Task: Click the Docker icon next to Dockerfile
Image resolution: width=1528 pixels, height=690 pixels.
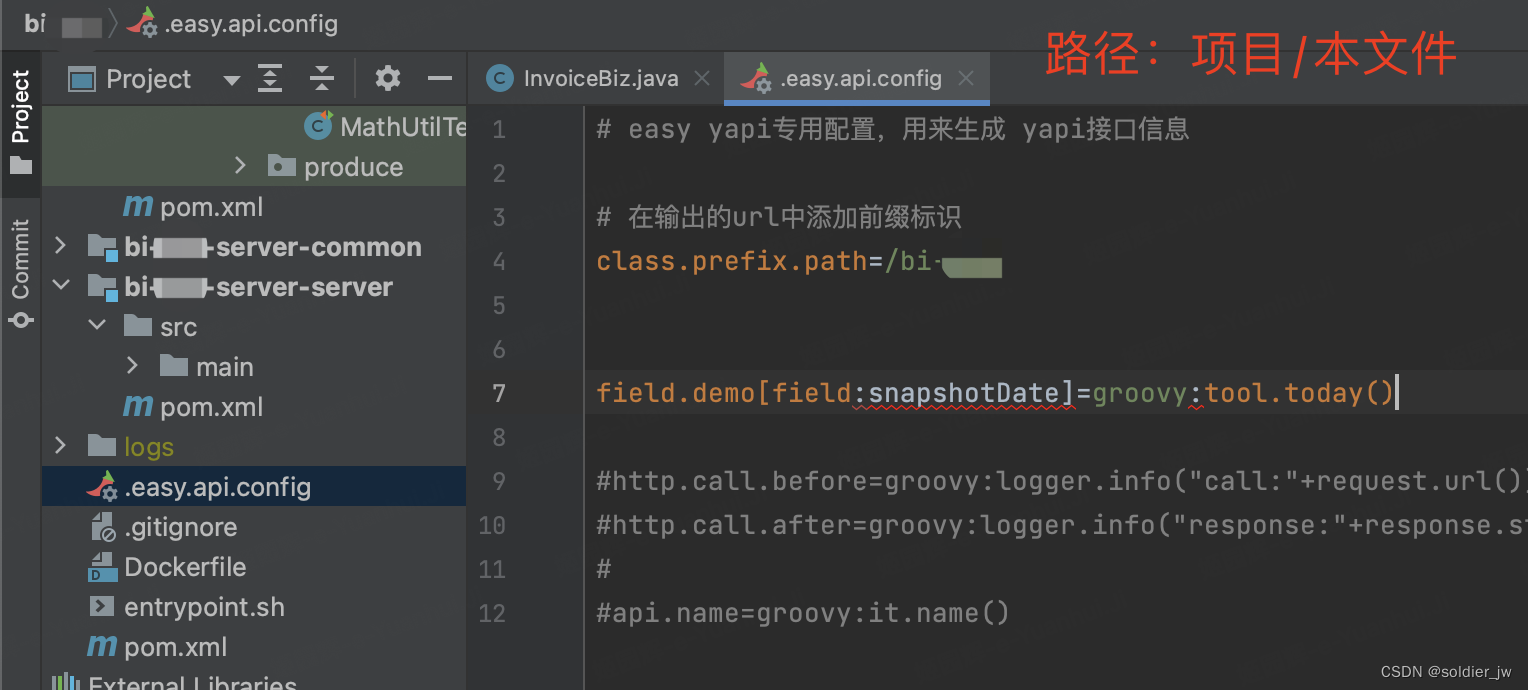Action: 103,567
